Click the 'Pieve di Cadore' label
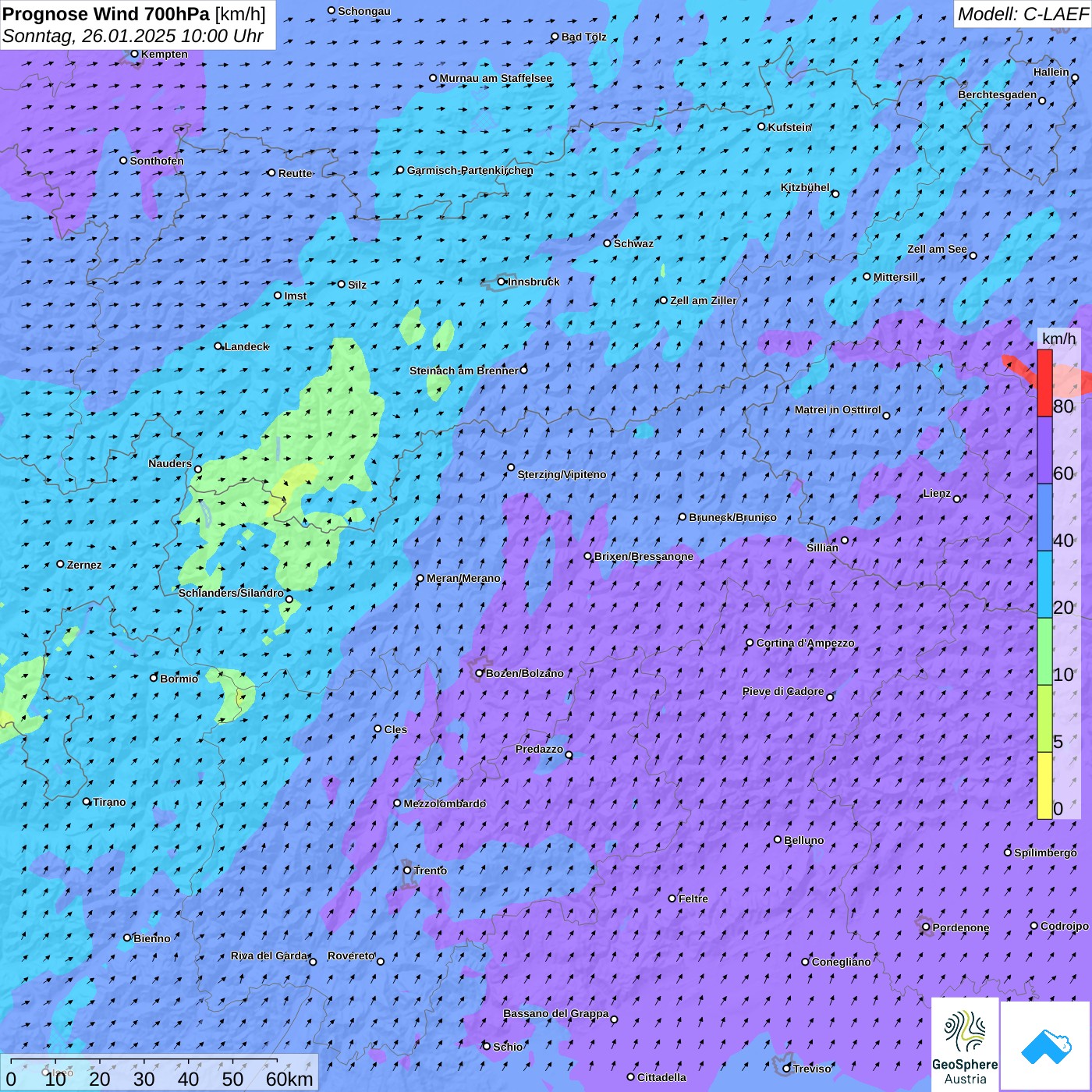This screenshot has width=1092, height=1092. click(x=783, y=691)
